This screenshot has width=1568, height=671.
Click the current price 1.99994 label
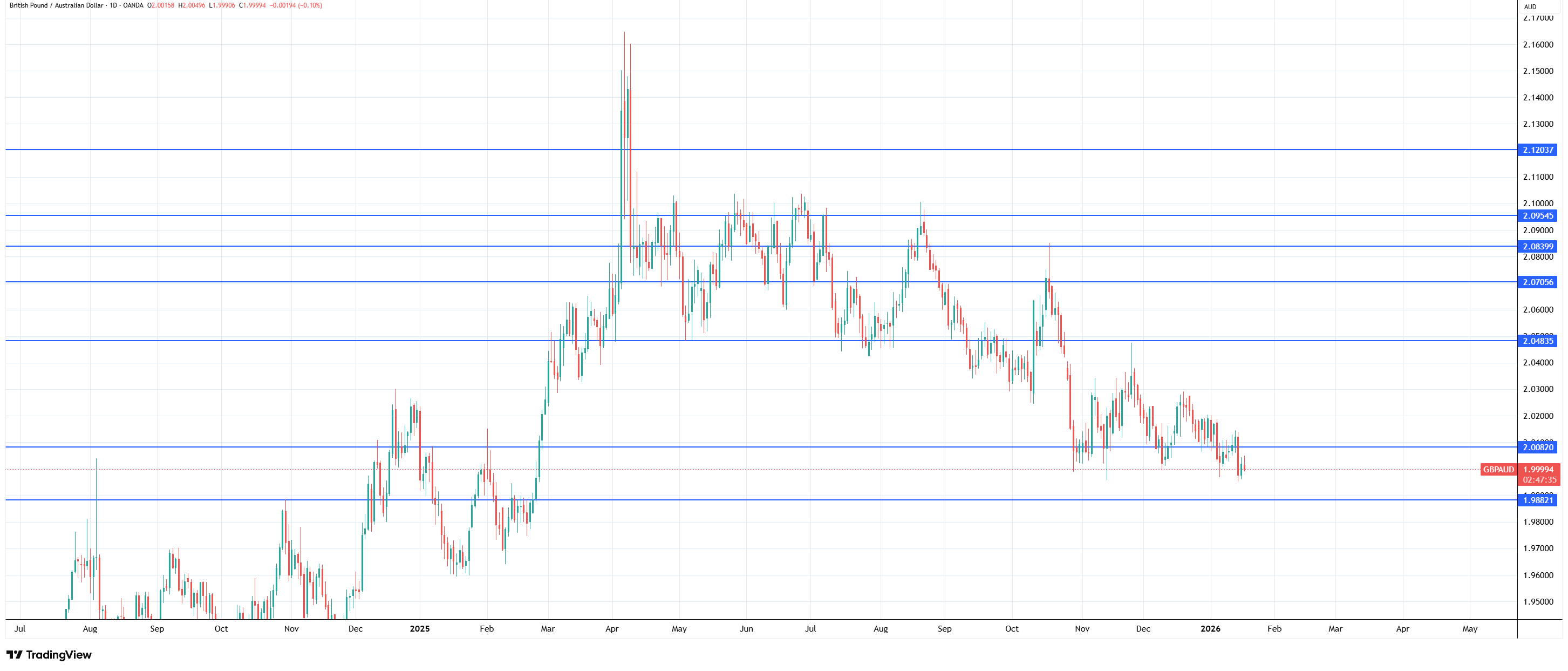tap(1538, 470)
